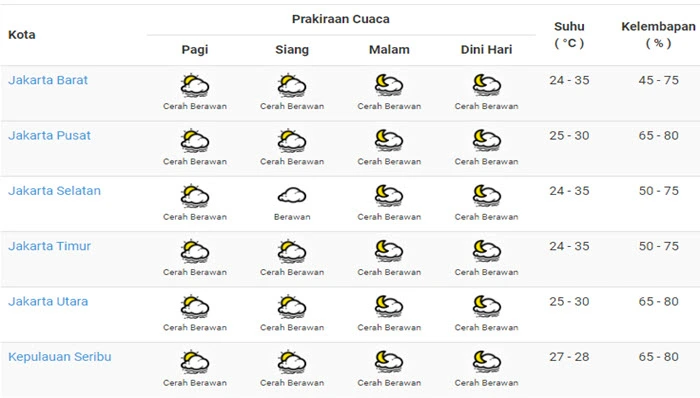Click the Prakiraan Cuaca header

coord(341,19)
